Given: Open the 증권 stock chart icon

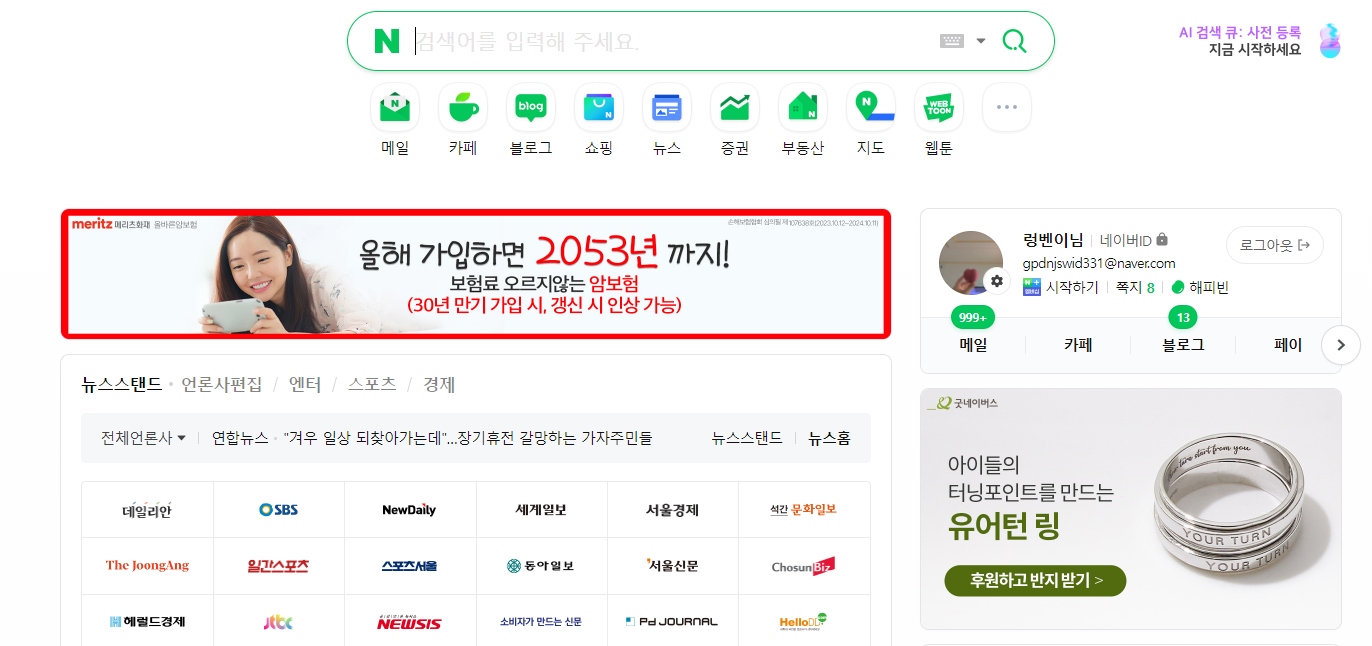Looking at the screenshot, I should [735, 107].
